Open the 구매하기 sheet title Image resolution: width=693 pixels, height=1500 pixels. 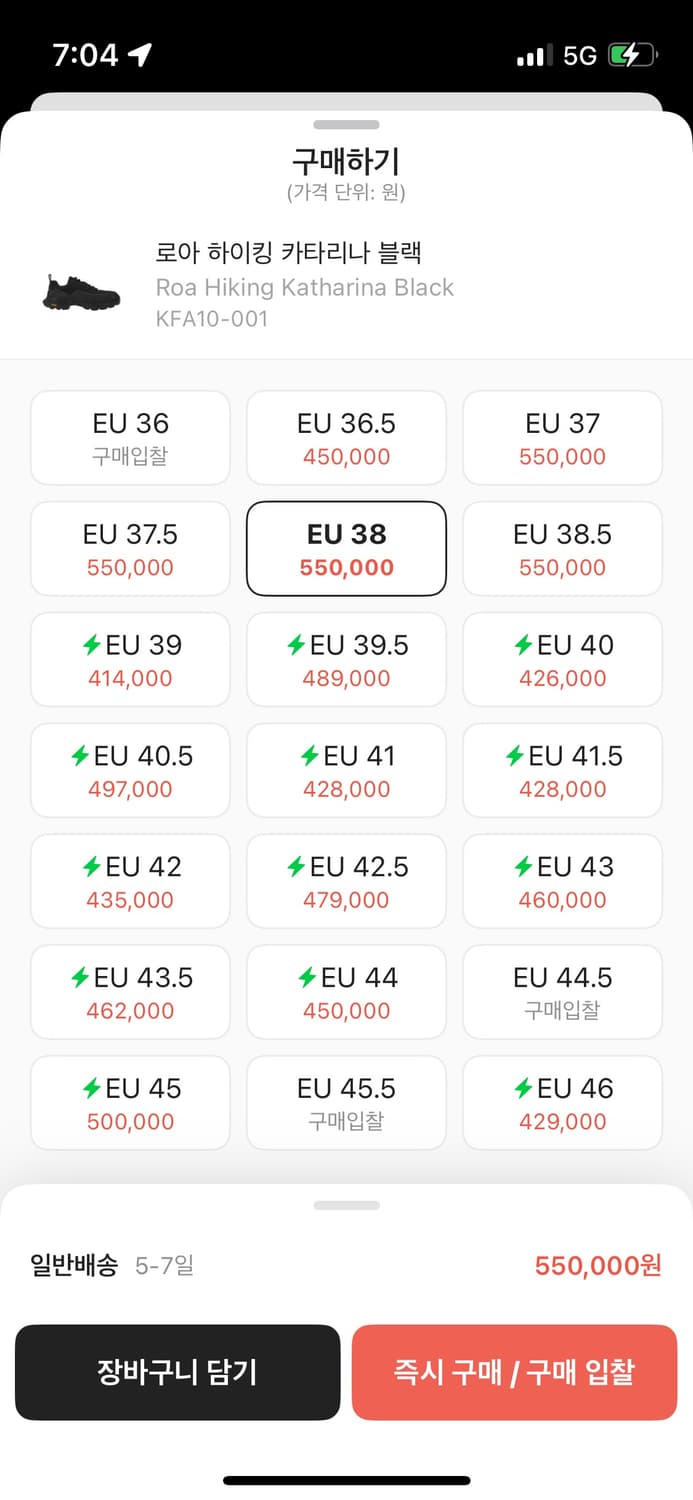point(346,160)
